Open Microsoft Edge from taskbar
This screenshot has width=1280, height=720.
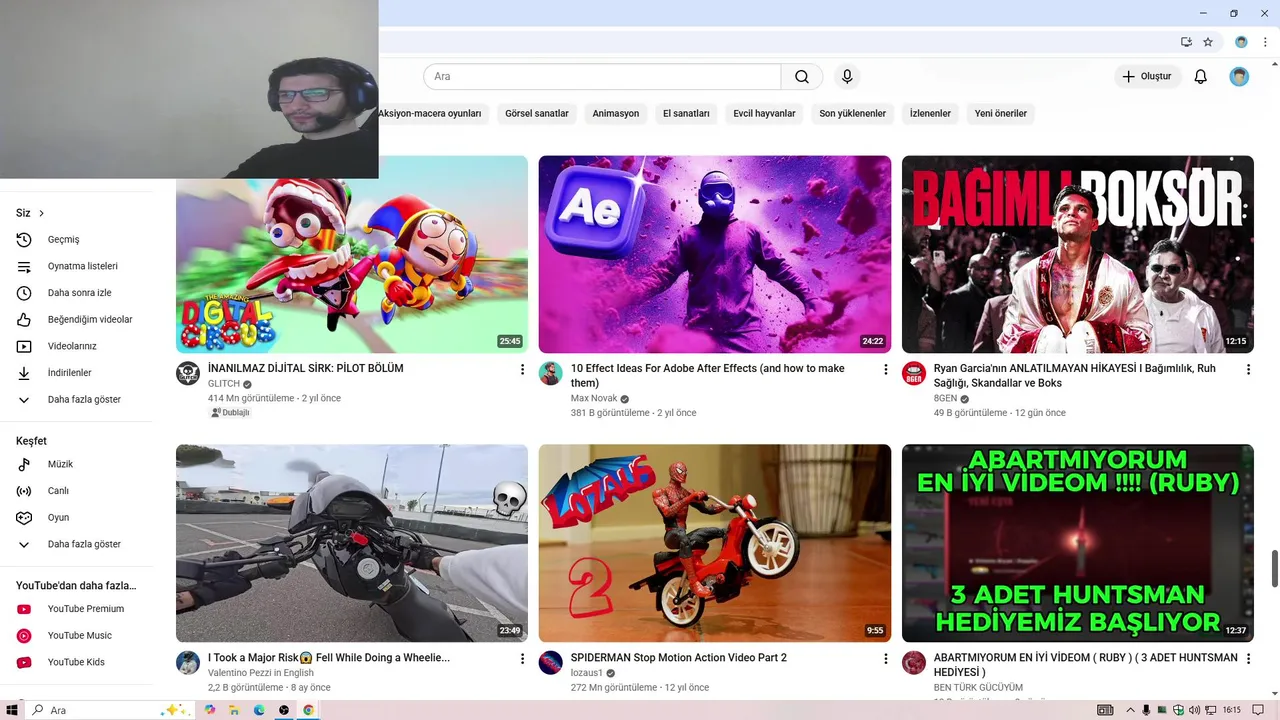(259, 710)
